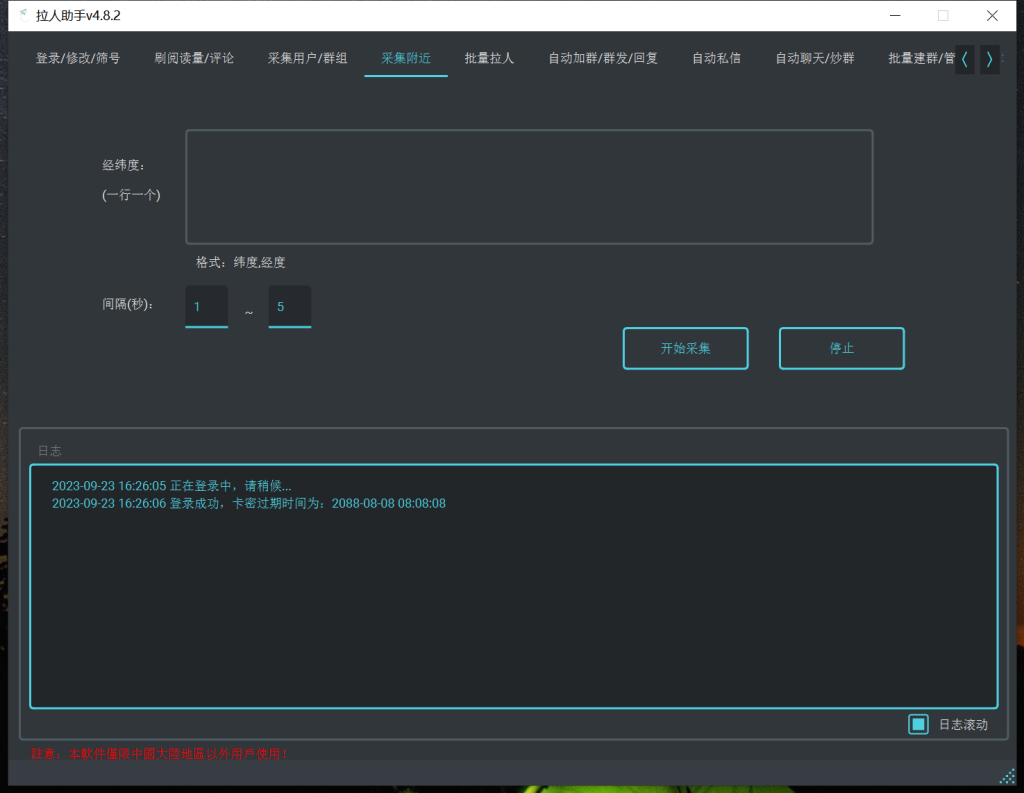Open the 刷阅读量/评论 tab
This screenshot has height=793, width=1024.
click(194, 58)
